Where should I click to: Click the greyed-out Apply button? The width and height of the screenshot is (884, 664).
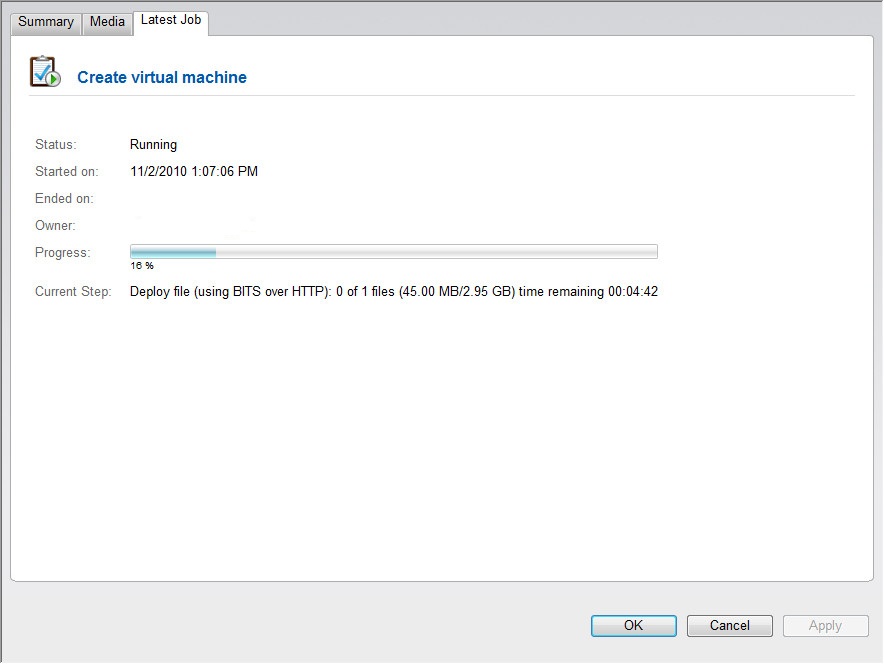[x=825, y=626]
